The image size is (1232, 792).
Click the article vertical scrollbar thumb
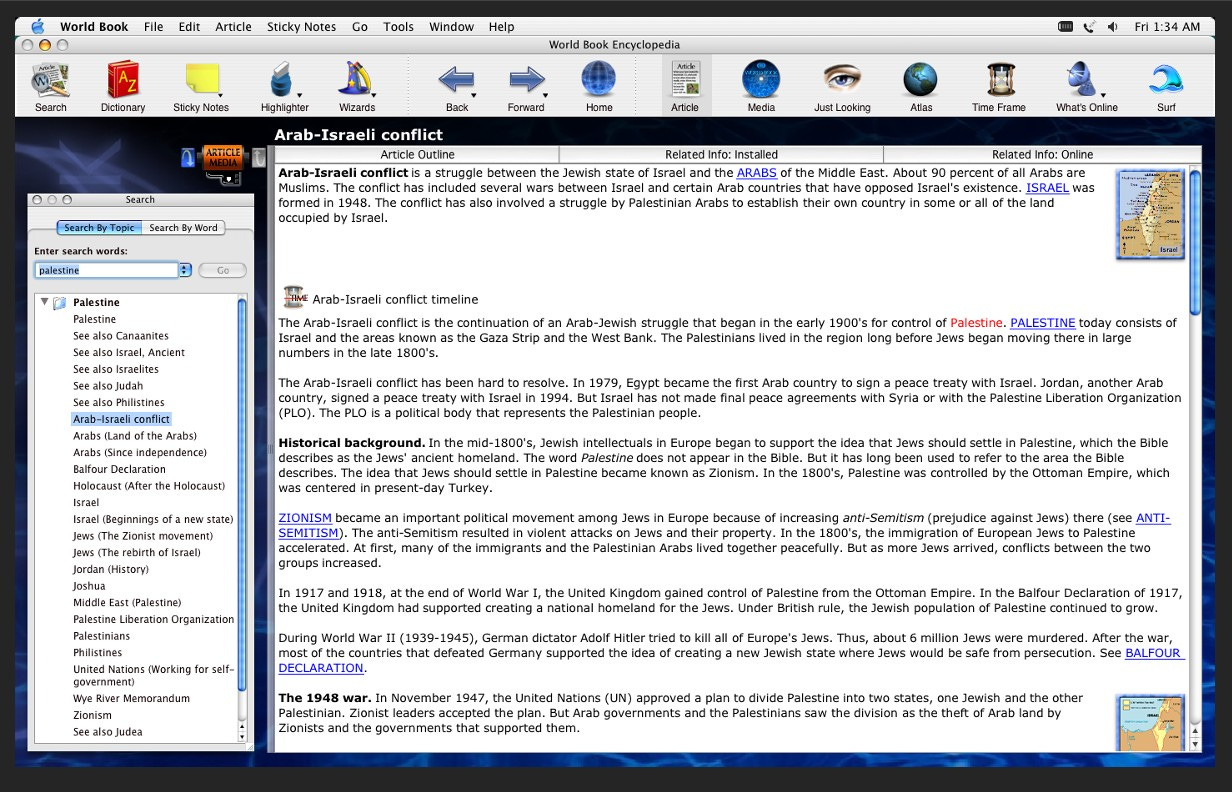[1195, 243]
